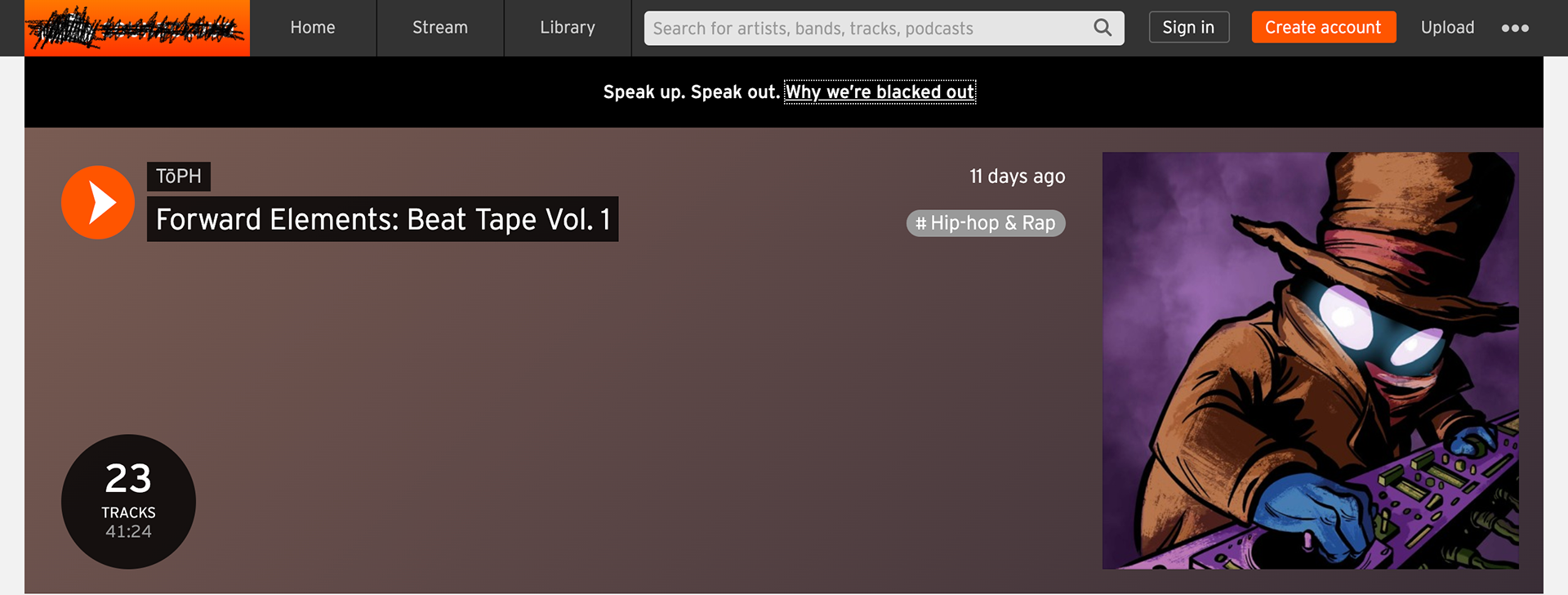Open the album artwork thumbnail
This screenshot has height=595, width=1568.
pos(1311,360)
